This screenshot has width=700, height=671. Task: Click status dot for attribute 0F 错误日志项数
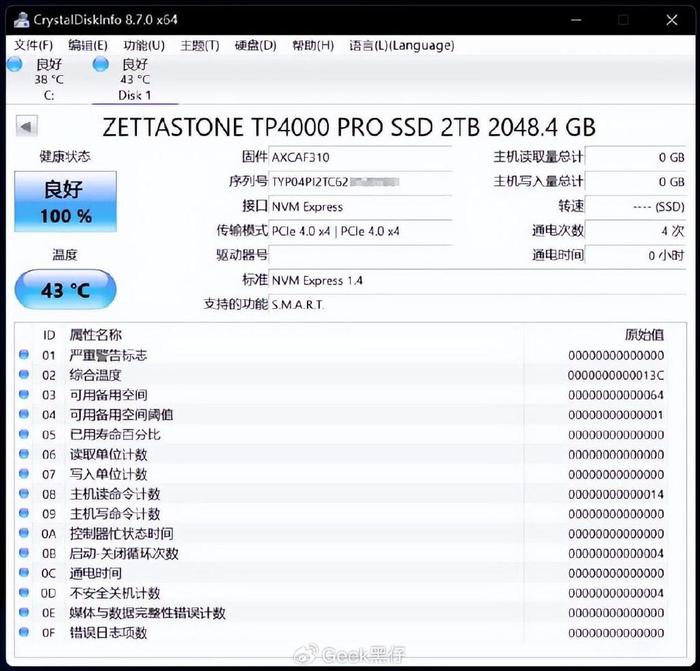coord(24,632)
